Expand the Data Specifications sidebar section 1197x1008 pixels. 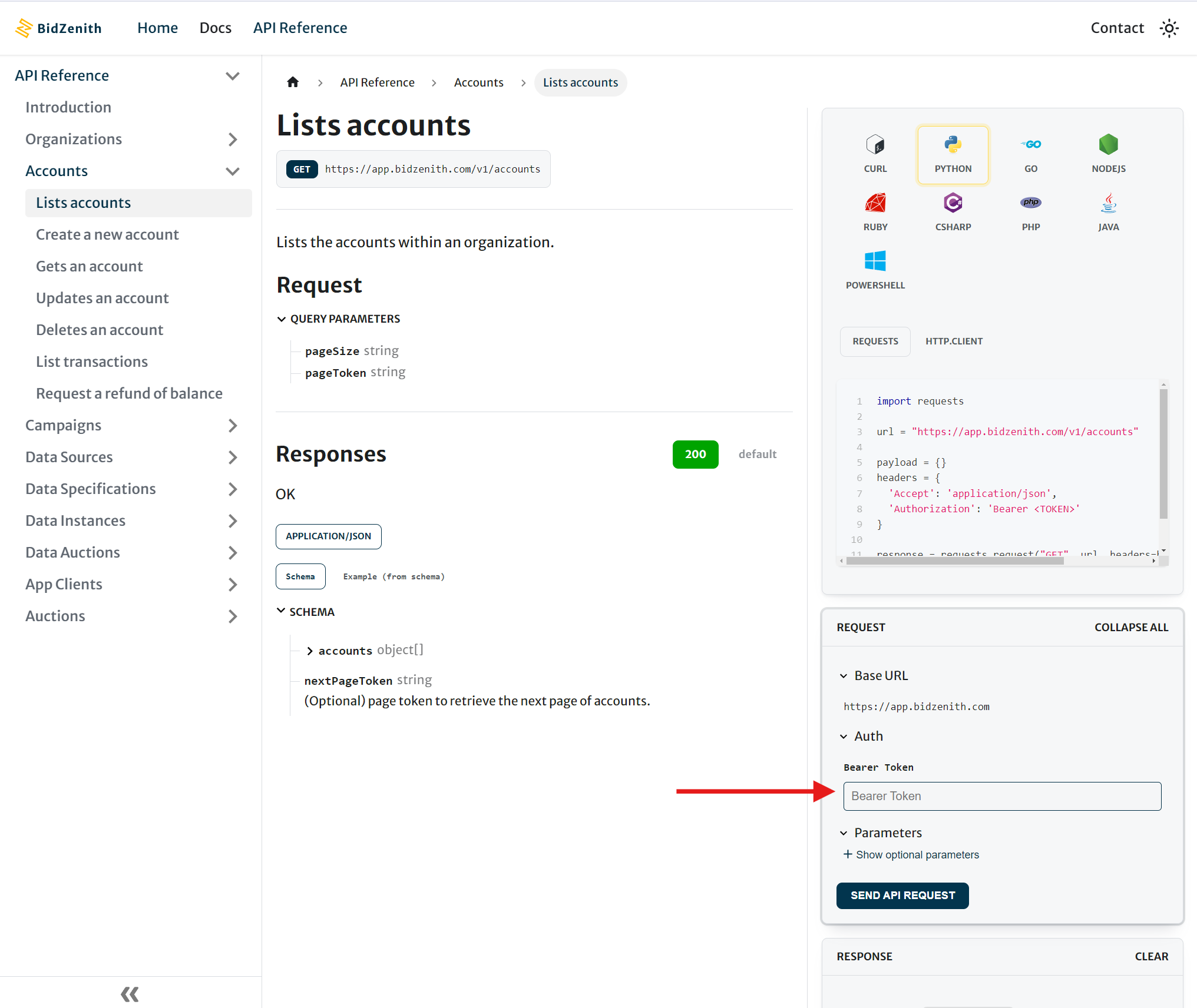click(x=233, y=489)
